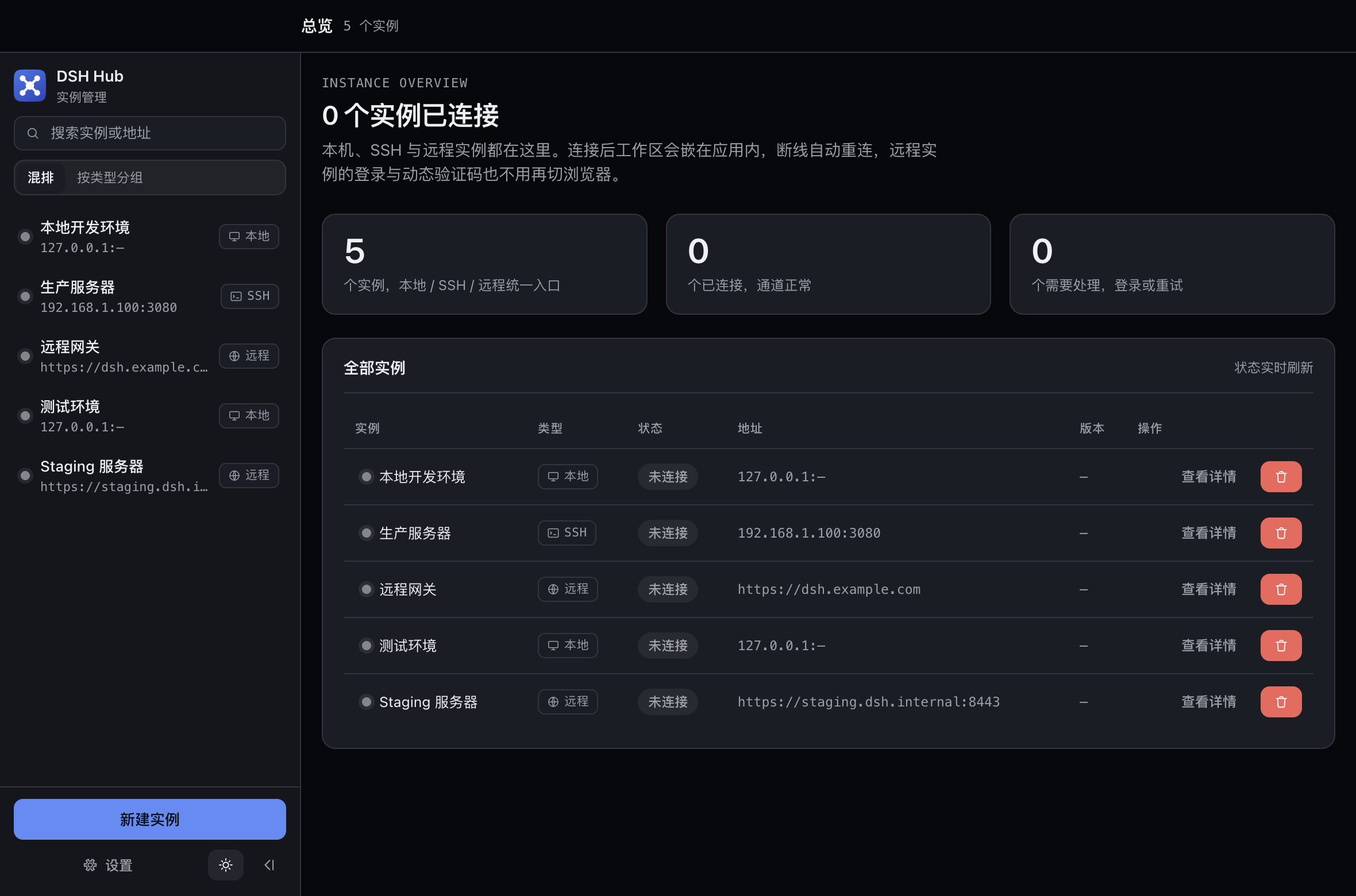Viewport: 1356px width, 896px height.
Task: Click address https://dsh.example.com in the table
Action: tap(829, 589)
